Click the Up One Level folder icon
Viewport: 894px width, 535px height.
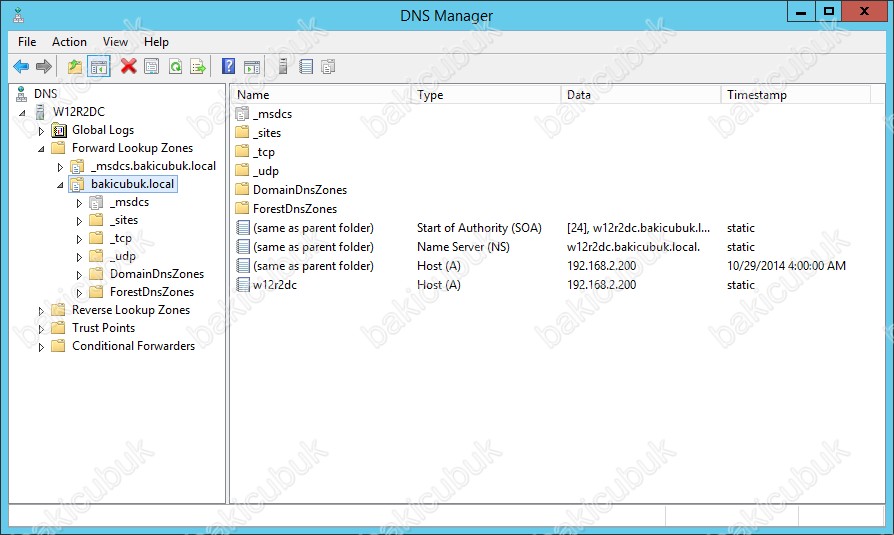click(75, 67)
